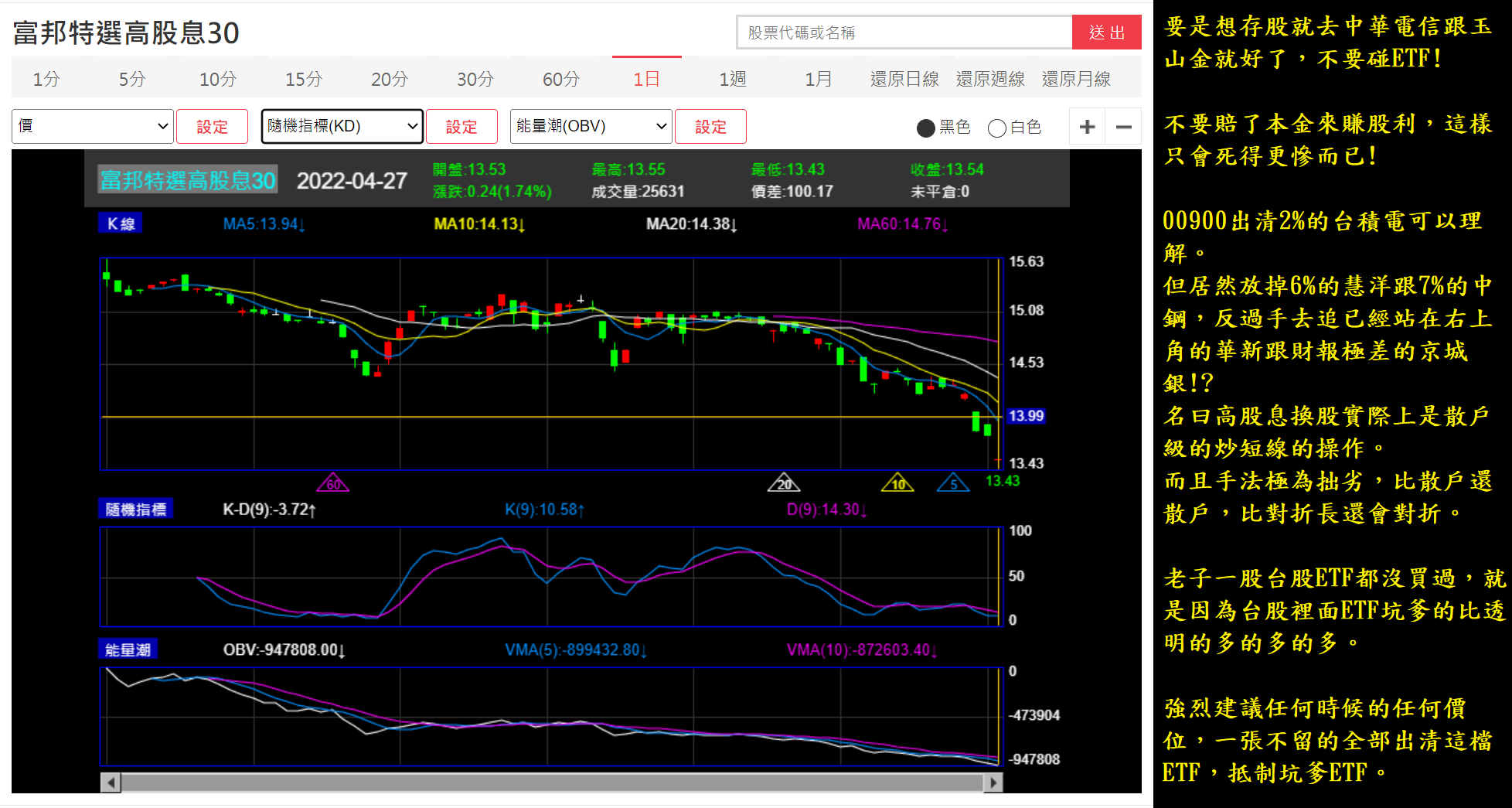
Task: Click the D(9):14.30 indicator value
Action: tap(827, 510)
